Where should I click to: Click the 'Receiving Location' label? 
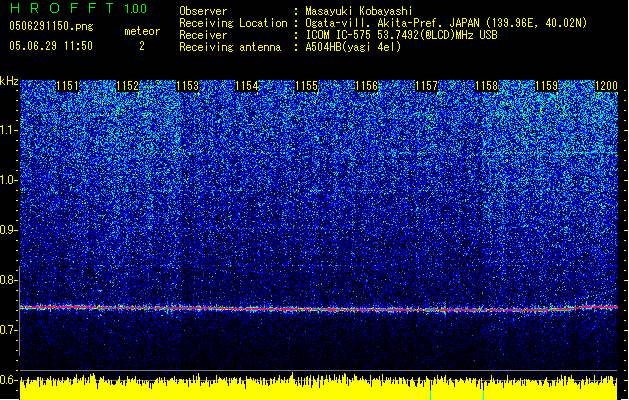[233, 23]
